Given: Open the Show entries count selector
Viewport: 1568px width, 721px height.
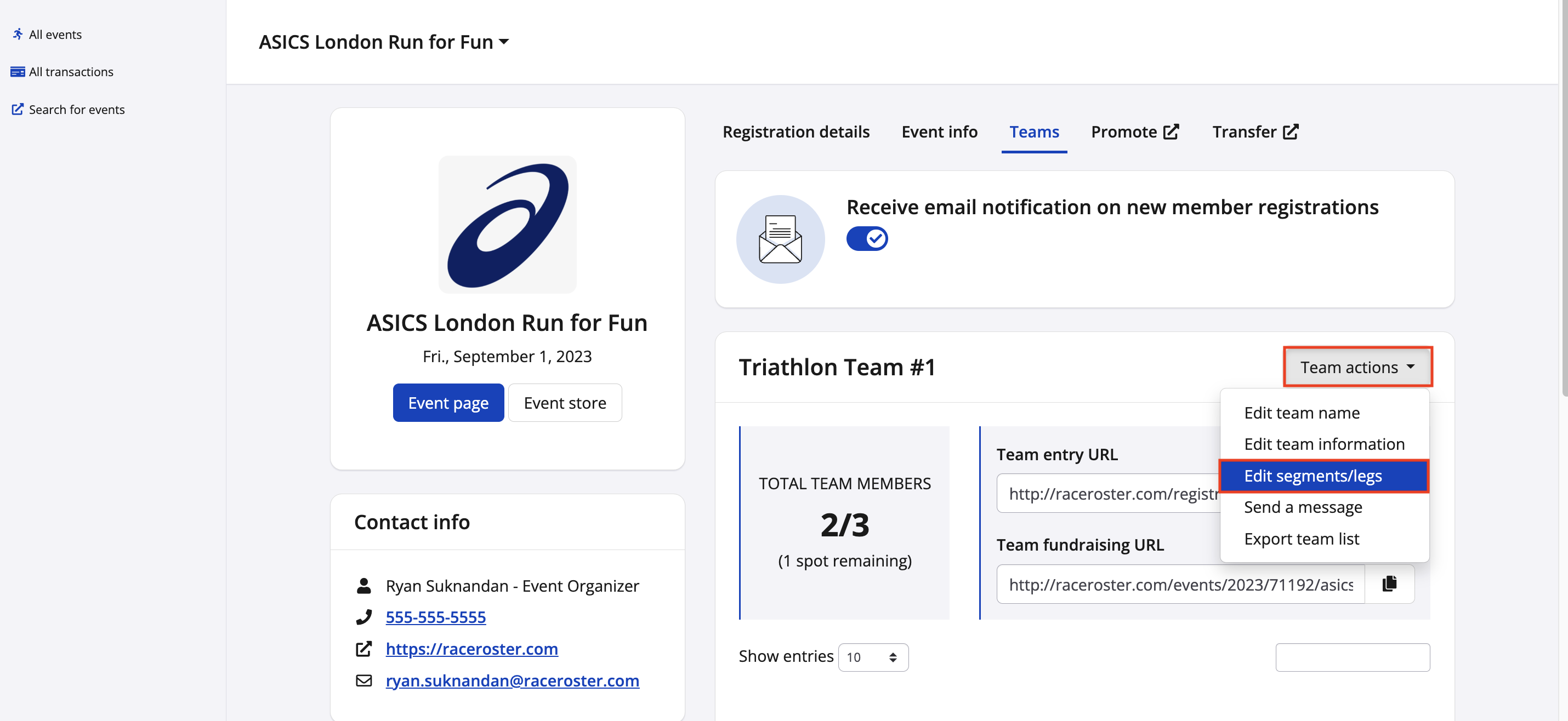Looking at the screenshot, I should 872,657.
